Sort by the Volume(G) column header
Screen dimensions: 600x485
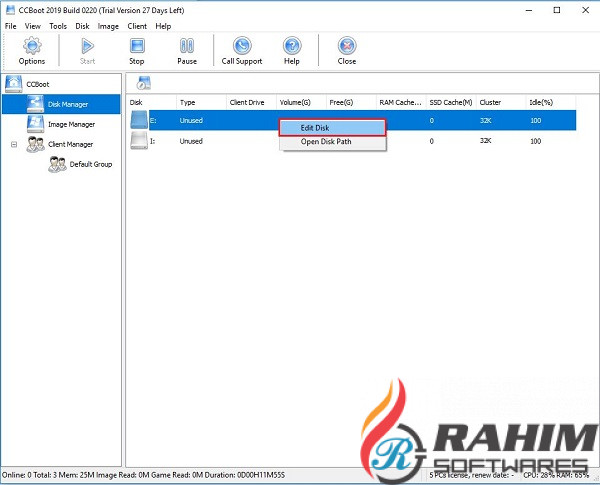(x=301, y=102)
